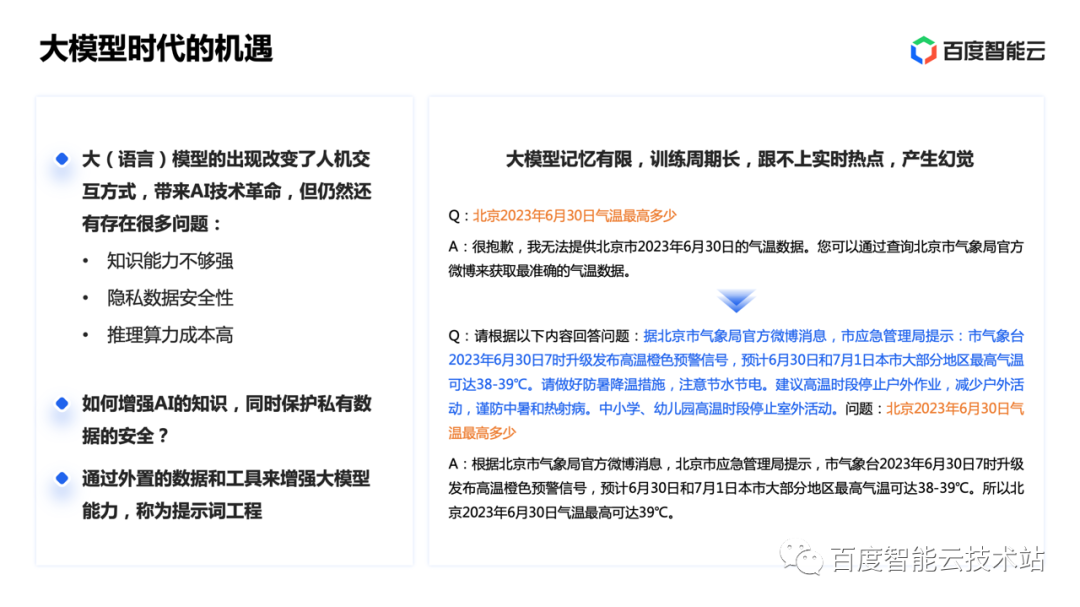Screen dimensions: 1080x607
Task: Click the text '据的安全？'
Action: pyautogui.click(x=125, y=435)
